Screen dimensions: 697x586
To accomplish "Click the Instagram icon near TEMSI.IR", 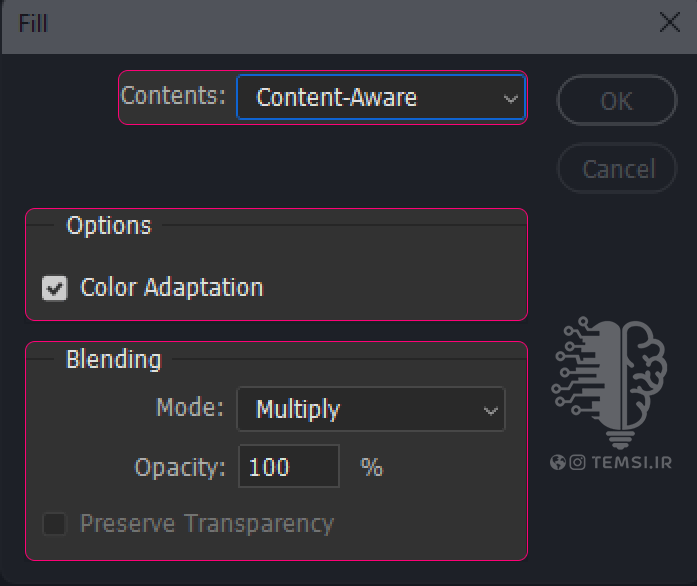I will point(577,462).
